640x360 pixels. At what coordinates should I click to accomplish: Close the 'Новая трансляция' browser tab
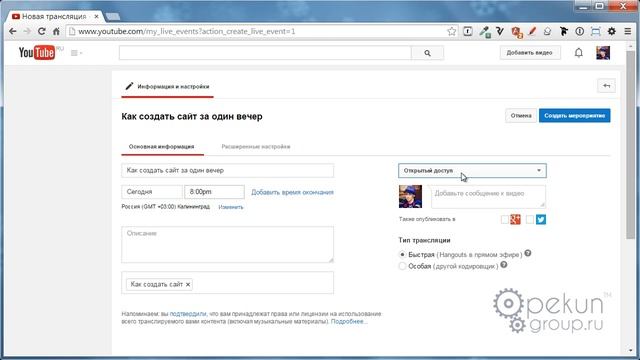[96, 16]
